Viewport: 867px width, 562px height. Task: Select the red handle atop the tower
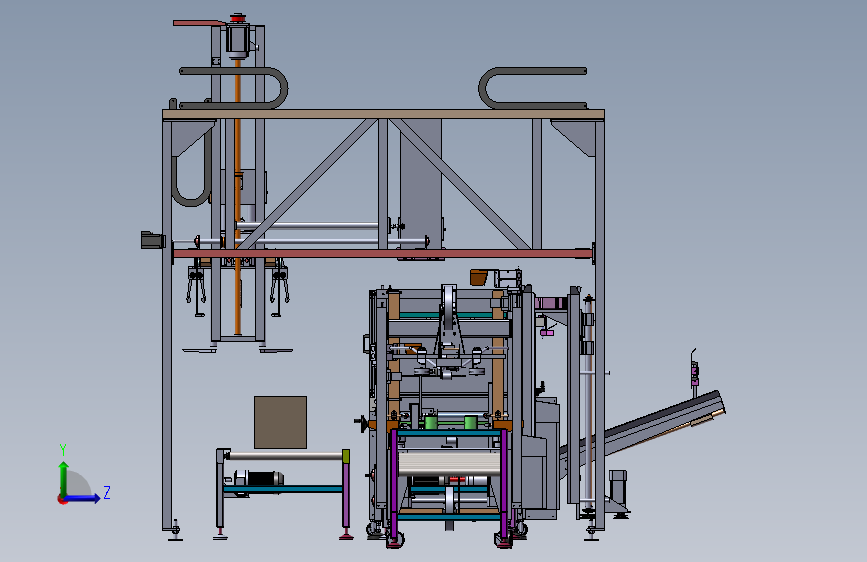point(200,23)
